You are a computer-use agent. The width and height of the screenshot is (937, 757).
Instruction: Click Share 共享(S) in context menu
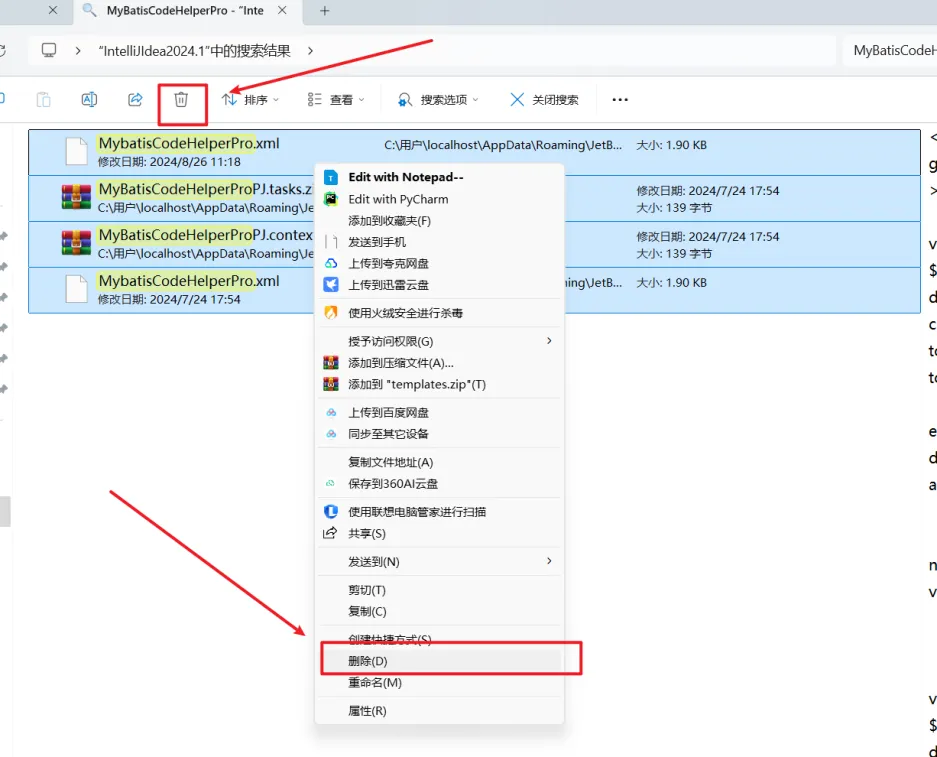(439, 533)
